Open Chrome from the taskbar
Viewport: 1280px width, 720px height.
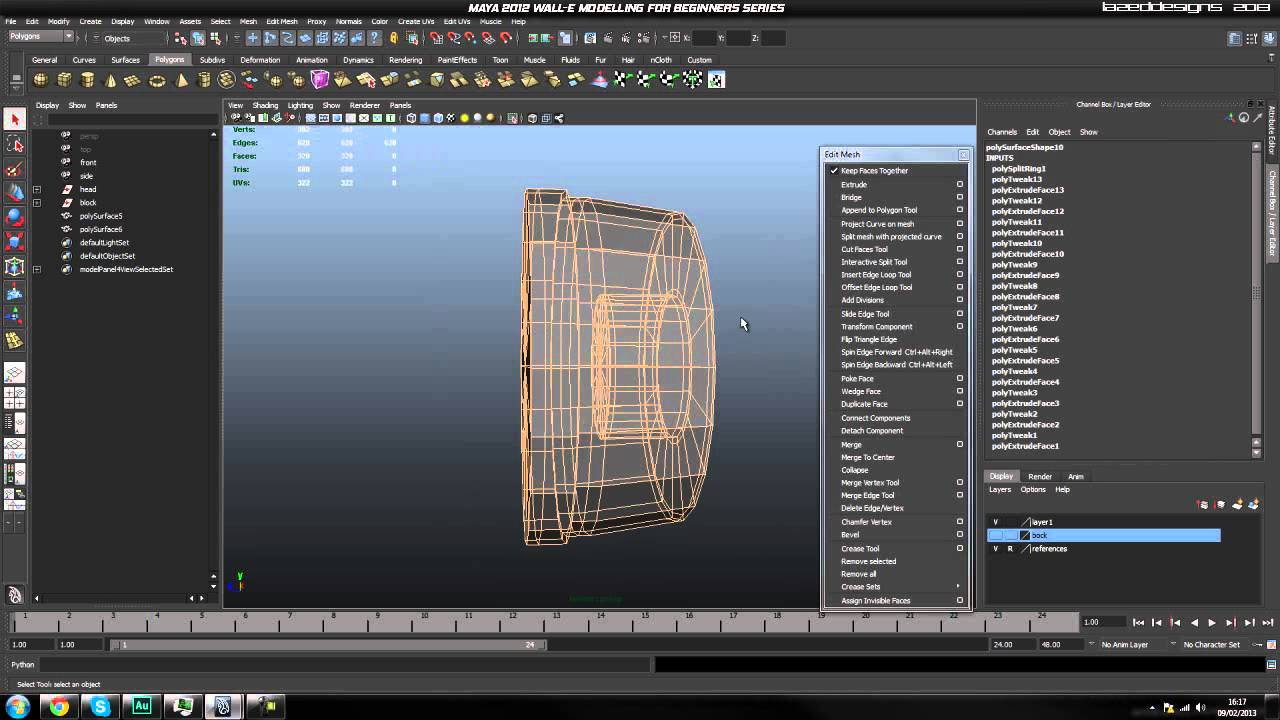(59, 707)
